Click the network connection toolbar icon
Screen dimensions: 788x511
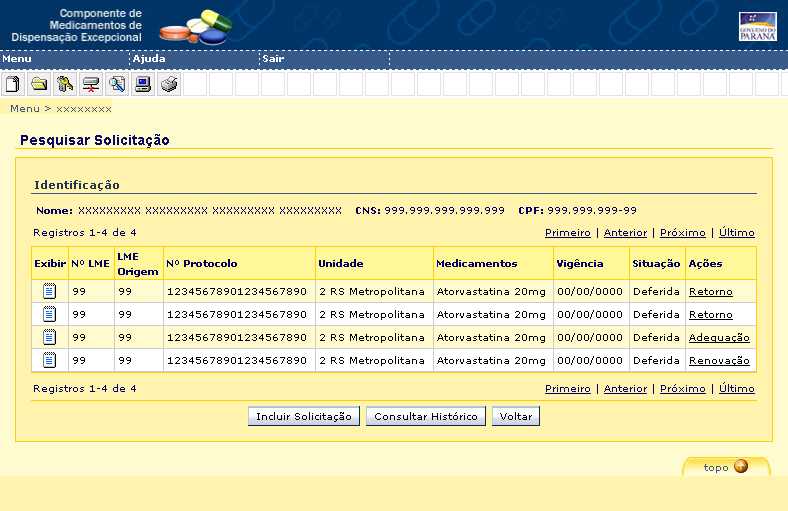[91, 84]
